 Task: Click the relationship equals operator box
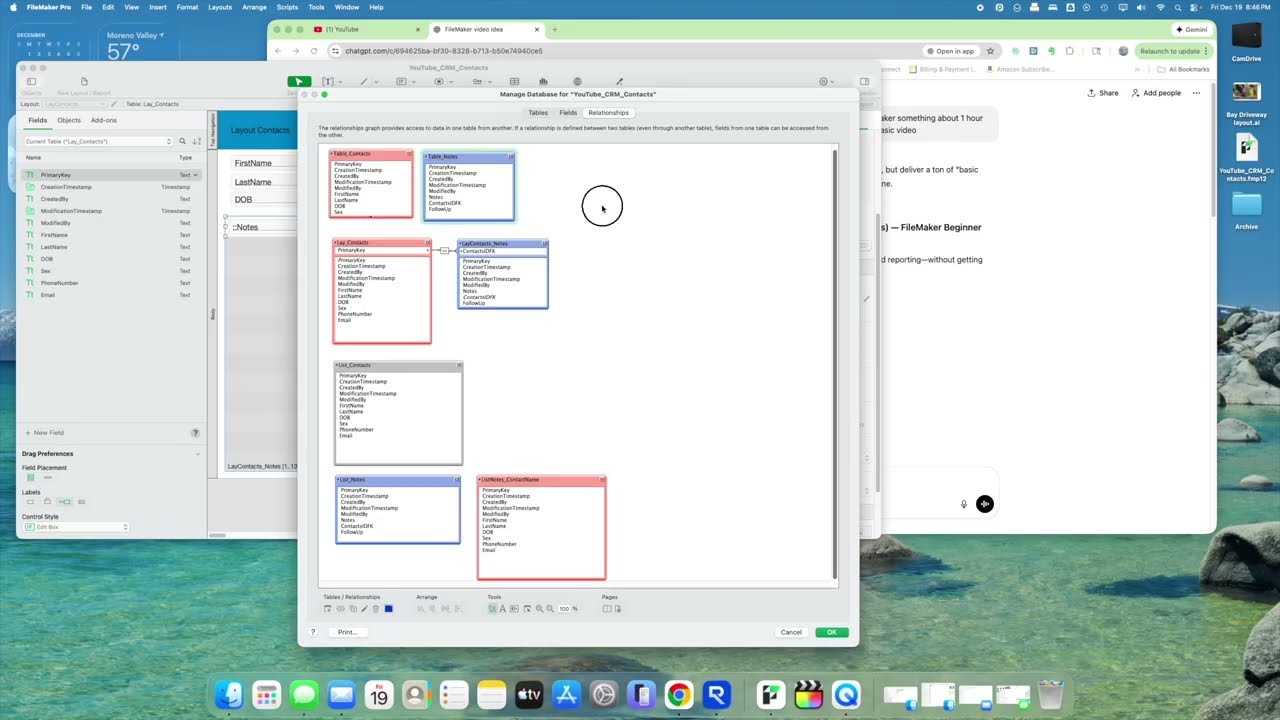point(444,251)
